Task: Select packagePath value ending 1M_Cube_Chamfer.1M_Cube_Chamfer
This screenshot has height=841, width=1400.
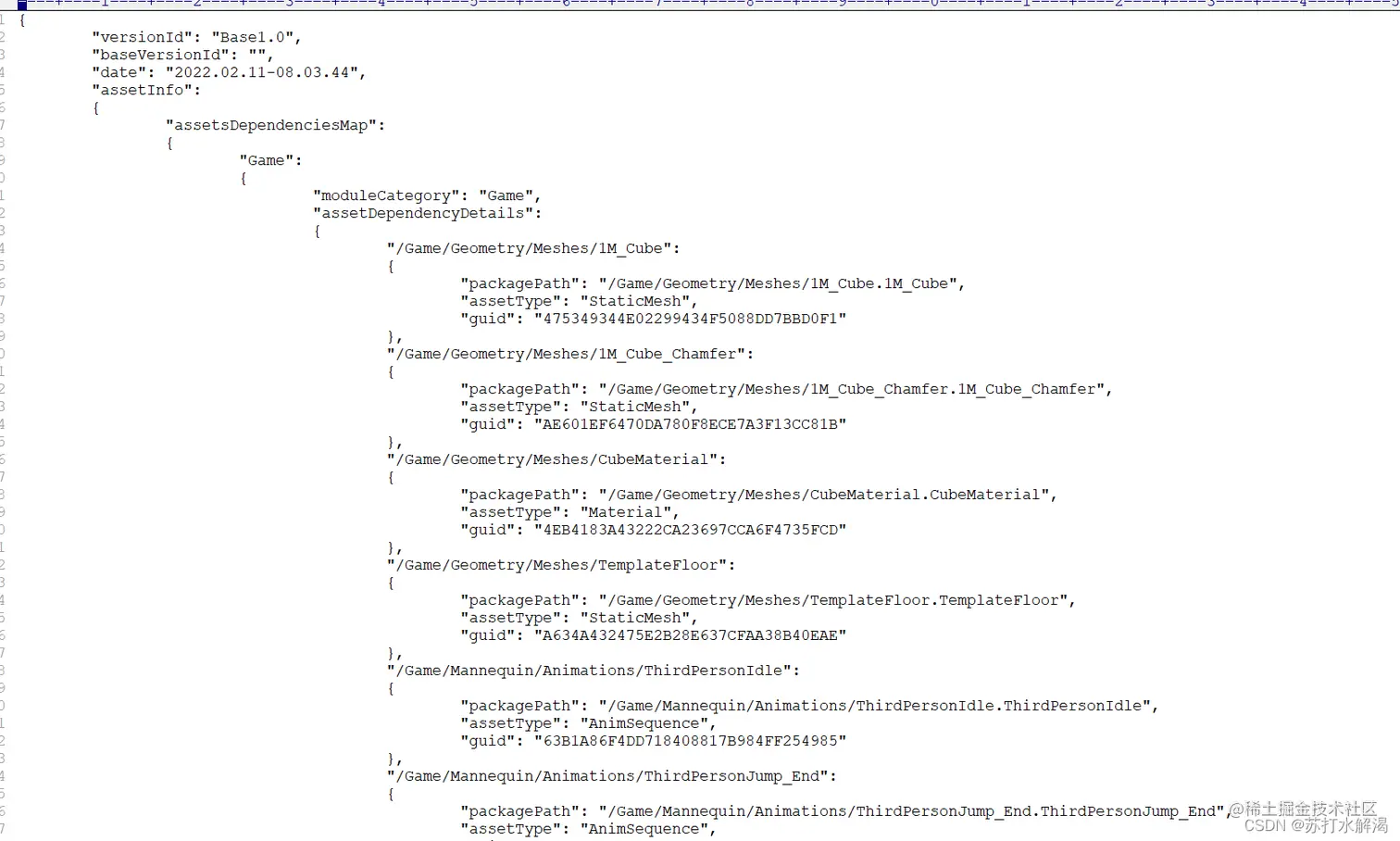Action: pyautogui.click(x=851, y=390)
